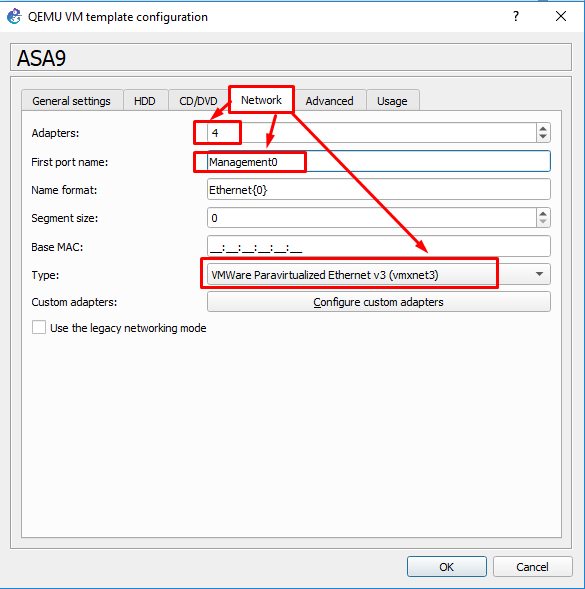Viewport: 585px width, 589px height.
Task: Increase the Segment size value
Action: (543, 214)
